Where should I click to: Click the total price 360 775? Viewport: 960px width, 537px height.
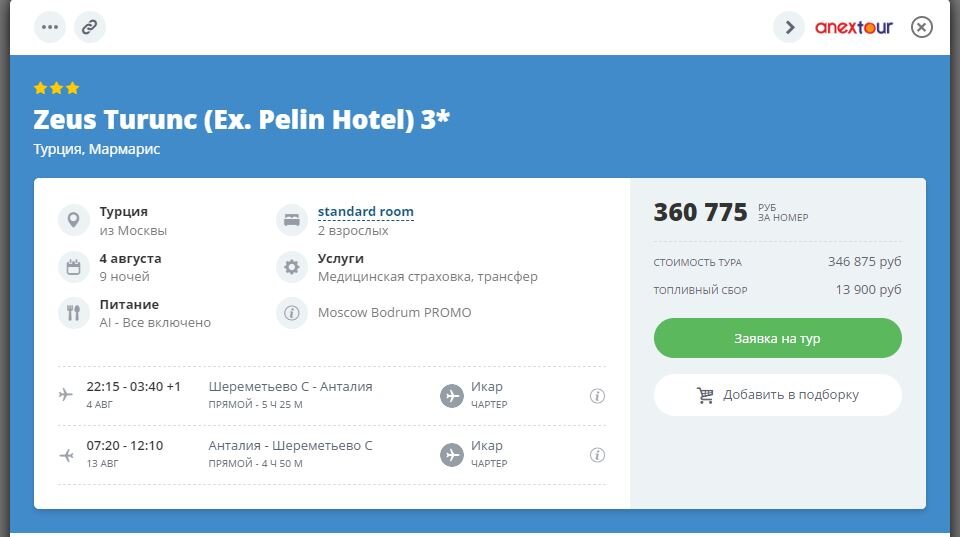click(x=700, y=212)
